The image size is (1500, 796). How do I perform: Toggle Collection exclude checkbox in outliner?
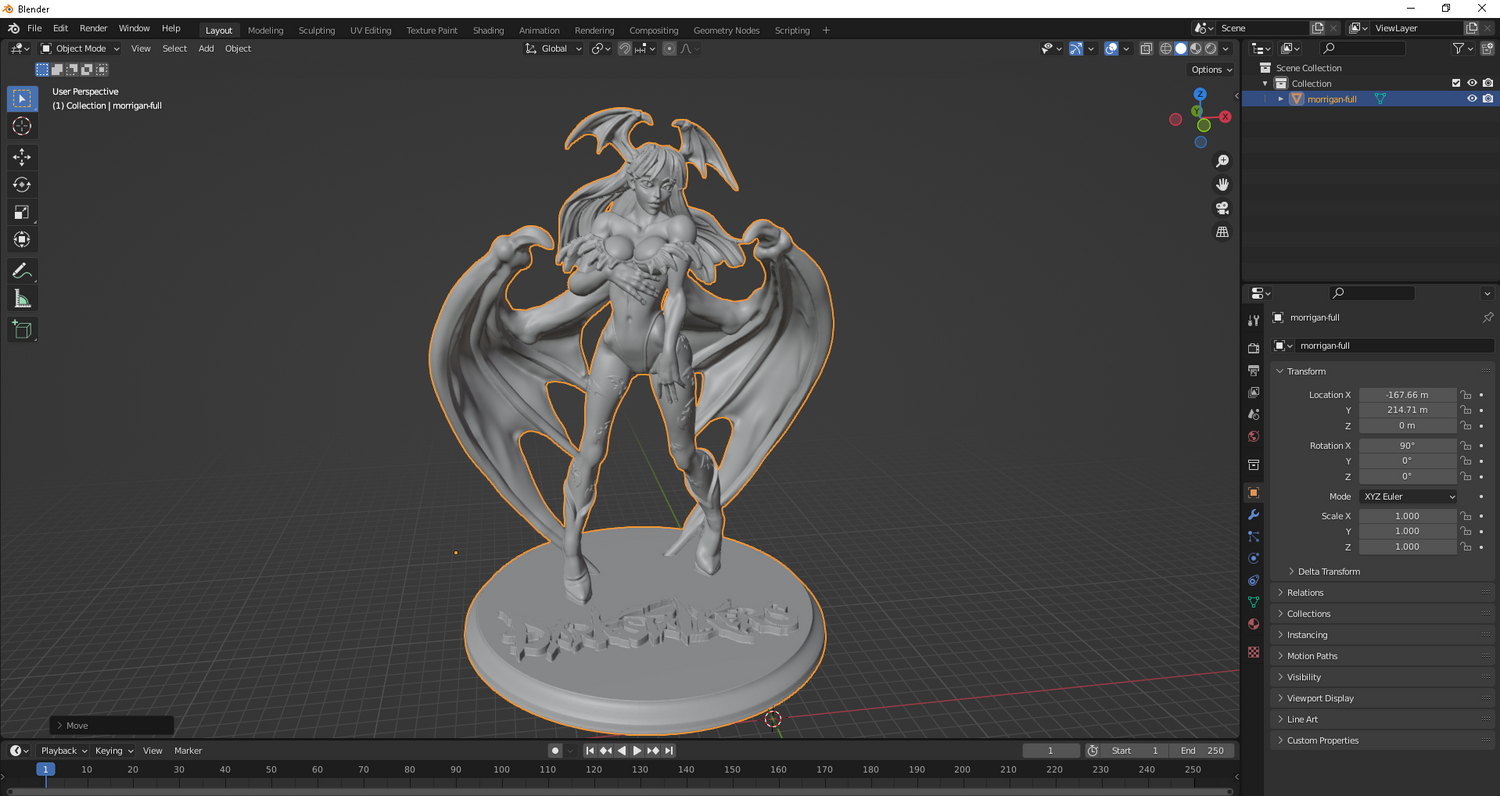point(1456,83)
